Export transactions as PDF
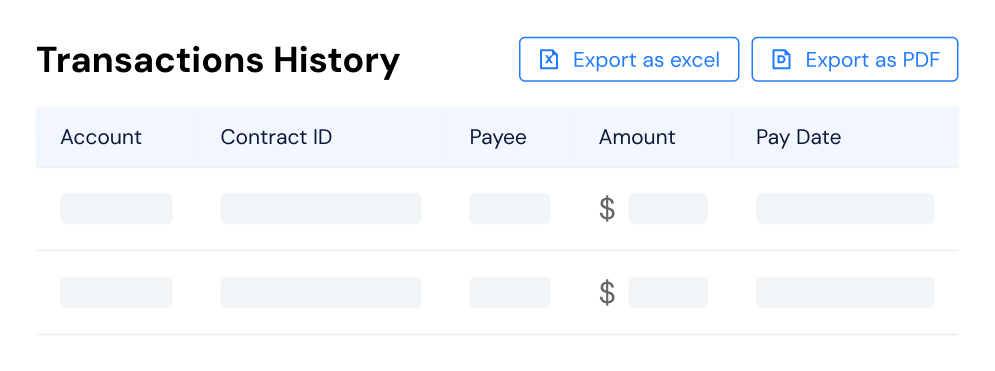The width and height of the screenshot is (995, 371). pos(855,60)
